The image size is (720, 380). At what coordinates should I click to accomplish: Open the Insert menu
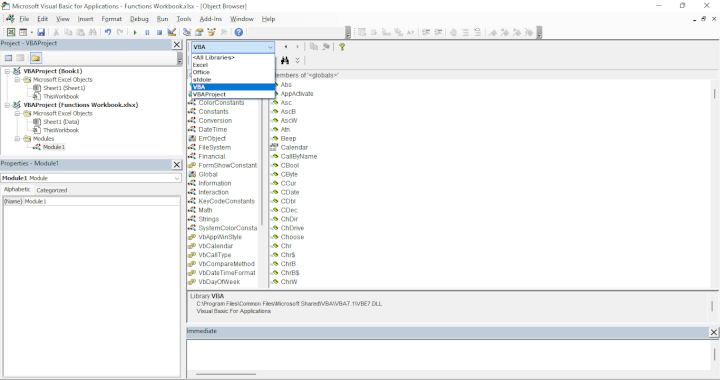85,19
